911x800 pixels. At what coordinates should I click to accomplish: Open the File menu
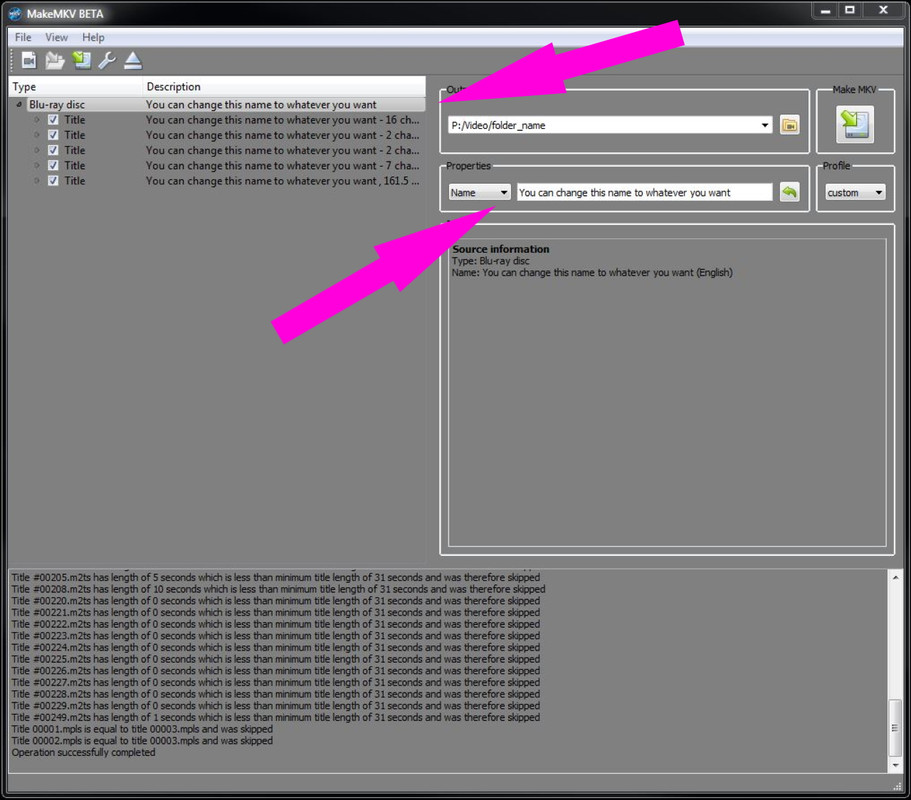23,37
